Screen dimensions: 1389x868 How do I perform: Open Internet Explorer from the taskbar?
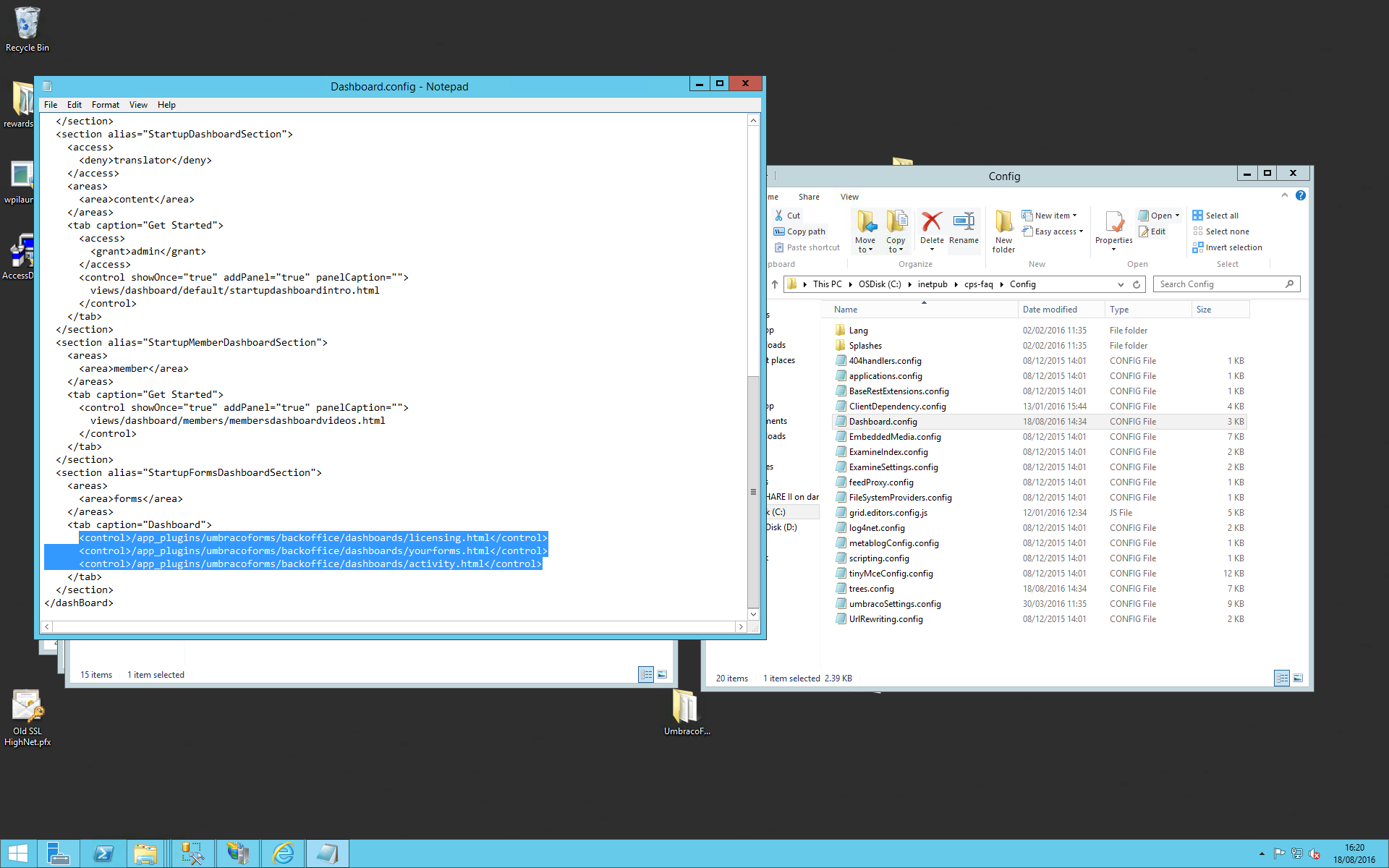click(x=283, y=854)
